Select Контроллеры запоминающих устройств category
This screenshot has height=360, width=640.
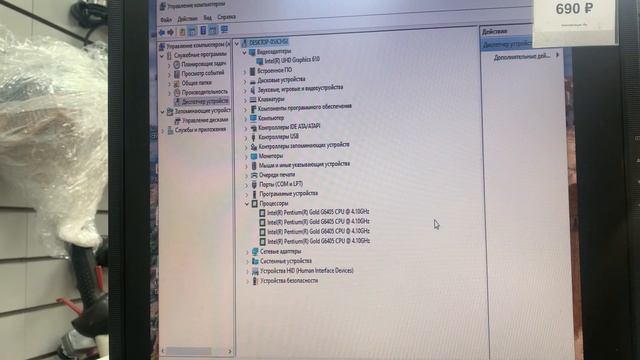pos(304,145)
